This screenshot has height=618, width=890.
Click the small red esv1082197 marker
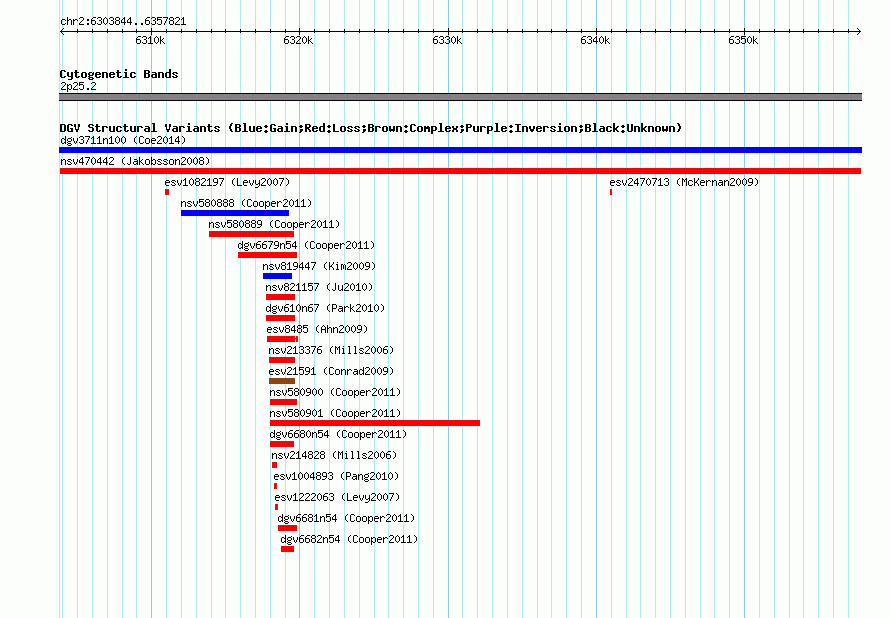167,192
